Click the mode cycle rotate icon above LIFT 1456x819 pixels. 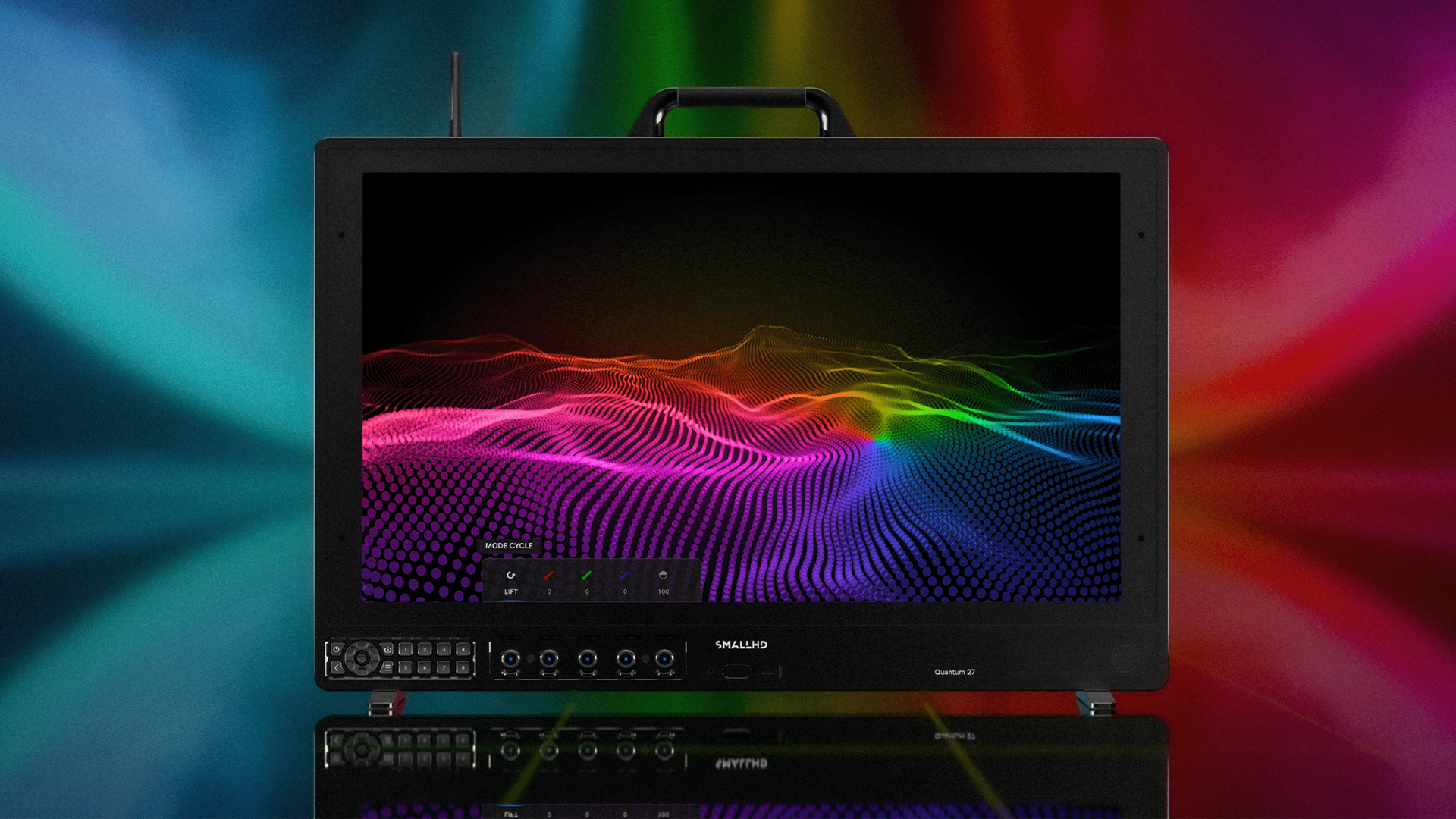click(510, 575)
